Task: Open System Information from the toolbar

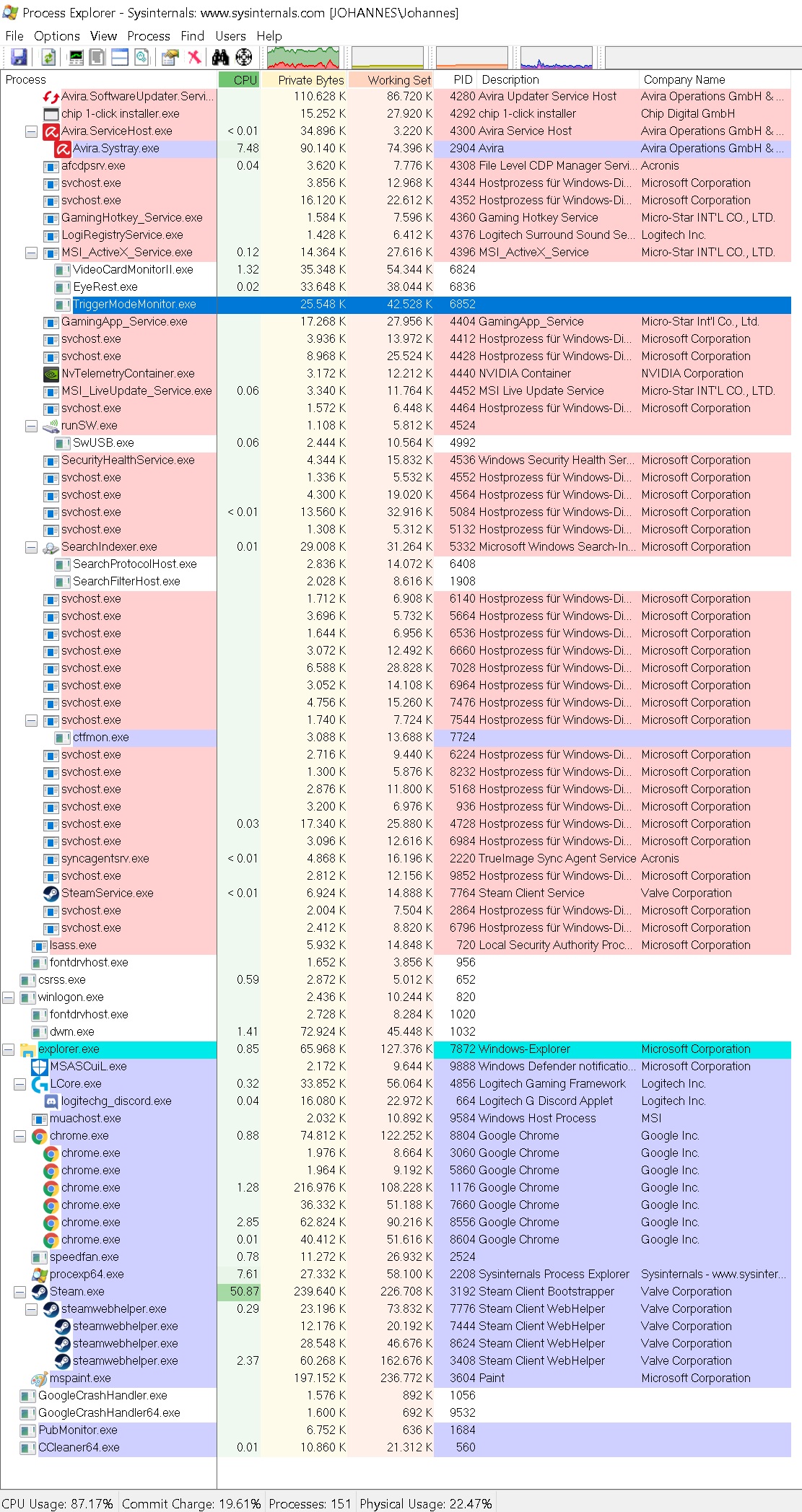Action: click(75, 57)
